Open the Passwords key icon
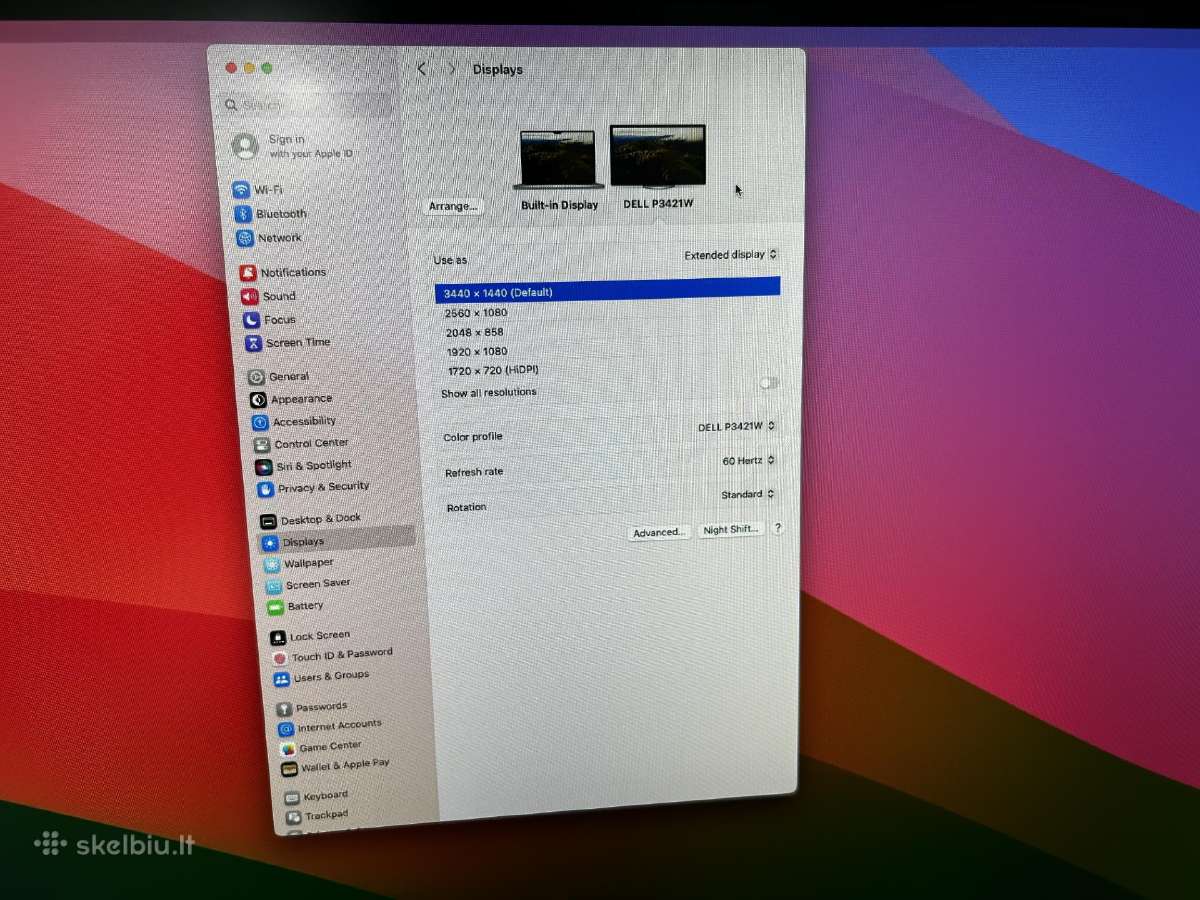 (x=284, y=710)
